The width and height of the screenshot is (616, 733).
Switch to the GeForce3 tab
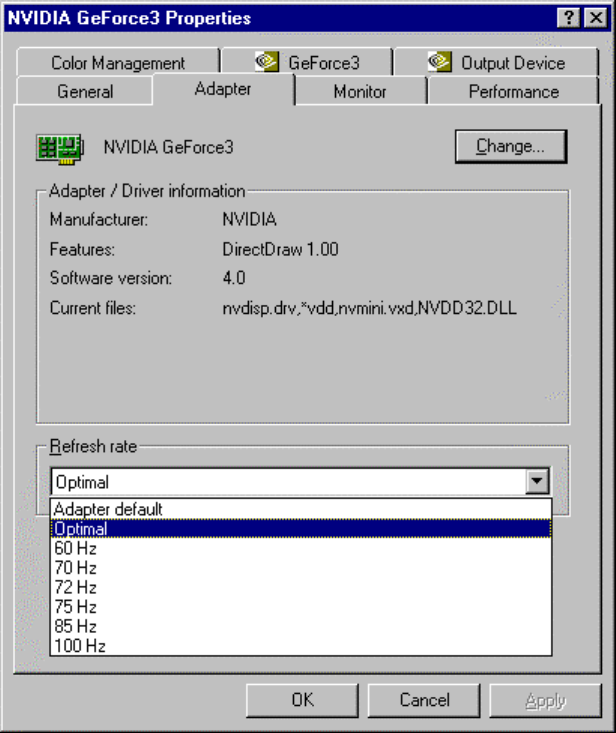pyautogui.click(x=307, y=62)
